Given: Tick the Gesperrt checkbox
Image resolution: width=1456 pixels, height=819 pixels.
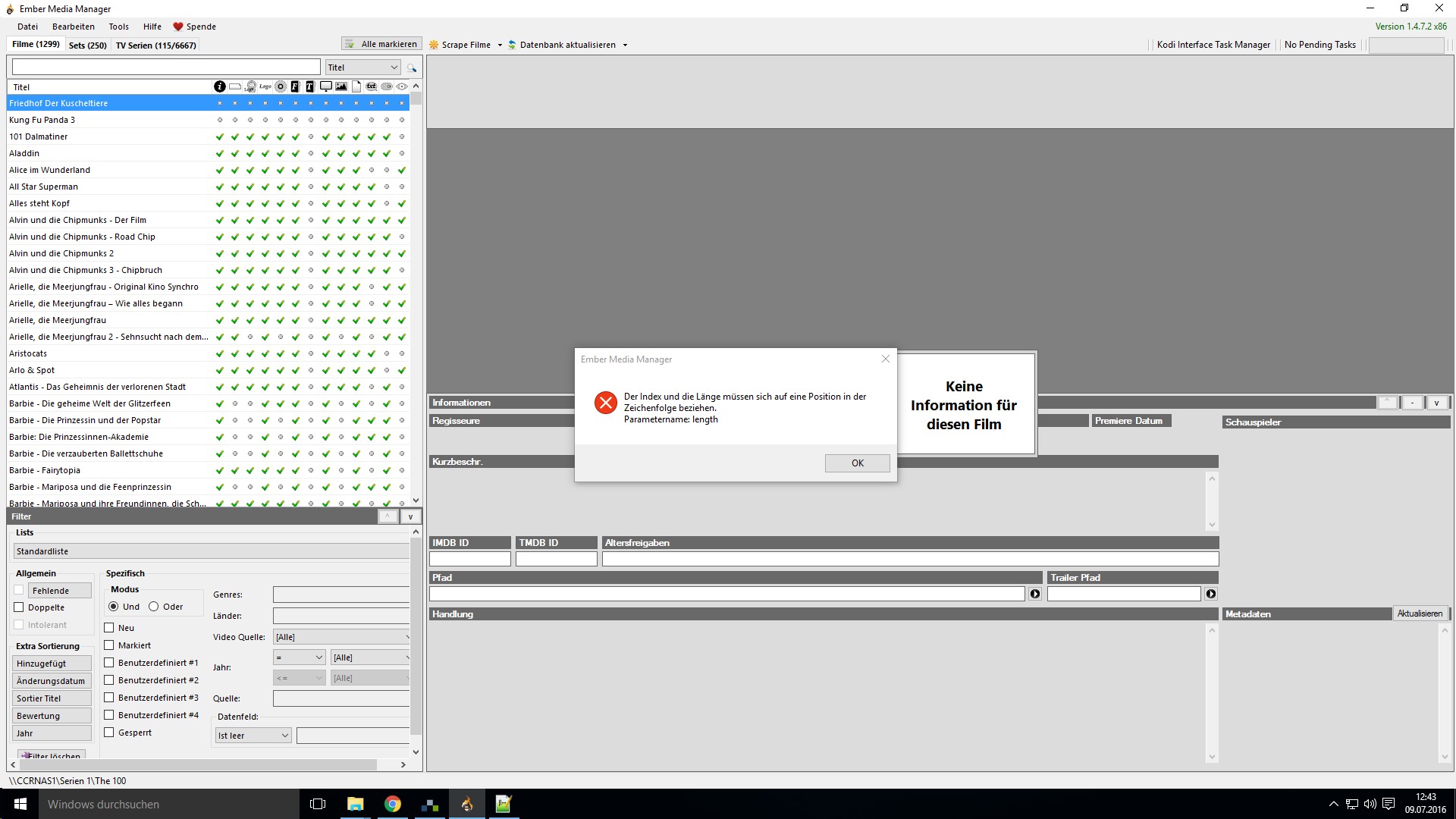Looking at the screenshot, I should pyautogui.click(x=109, y=733).
